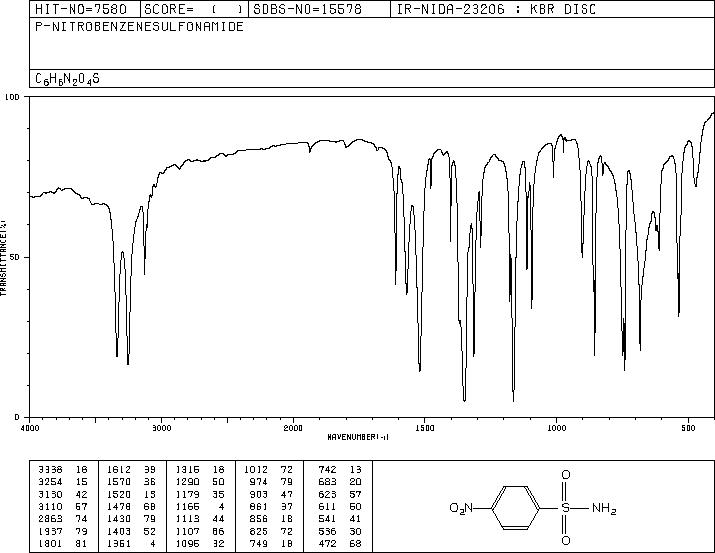Click the 3000 wavenumber axis label
The width and height of the screenshot is (715, 553).
point(161,428)
